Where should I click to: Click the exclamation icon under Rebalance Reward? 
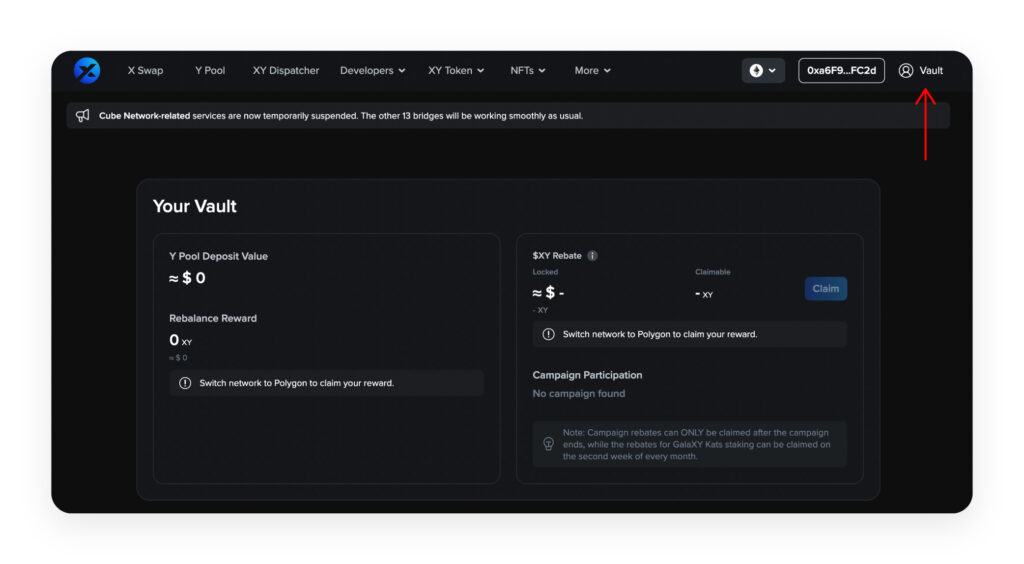point(185,383)
